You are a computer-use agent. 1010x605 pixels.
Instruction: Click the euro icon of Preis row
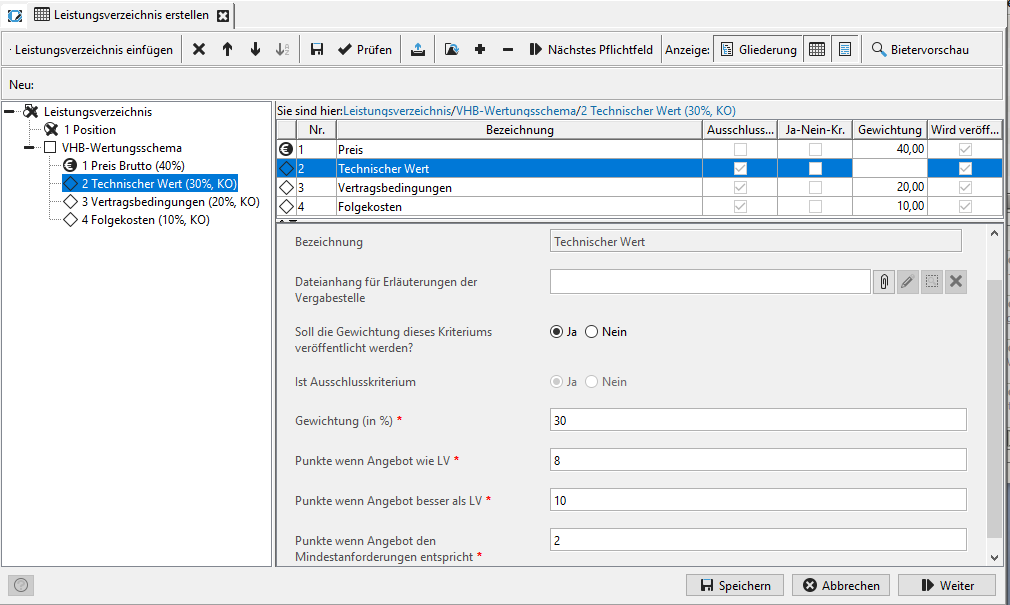click(286, 149)
